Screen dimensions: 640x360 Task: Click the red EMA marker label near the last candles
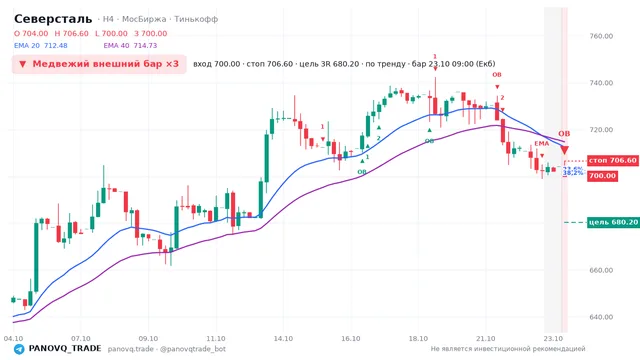click(542, 144)
